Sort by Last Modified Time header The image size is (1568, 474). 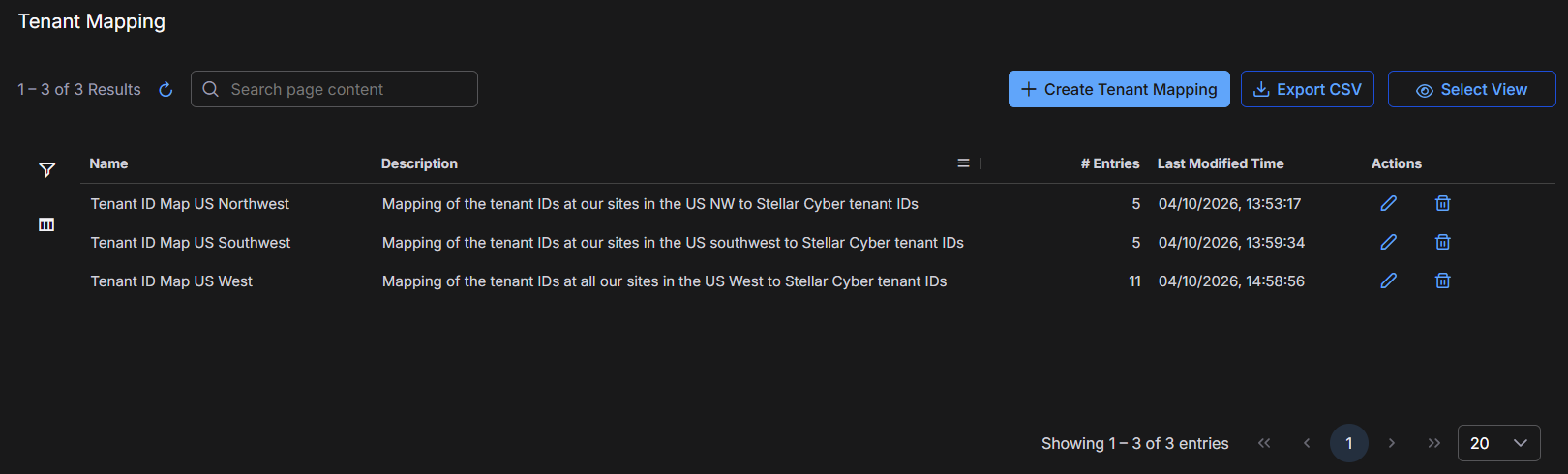coord(1221,163)
